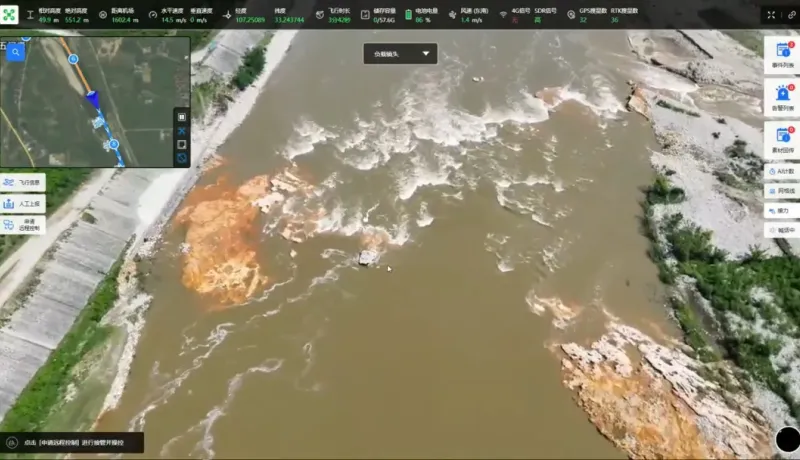
Task: Toggle fullscreen with the expand icon
Action: pos(771,15)
